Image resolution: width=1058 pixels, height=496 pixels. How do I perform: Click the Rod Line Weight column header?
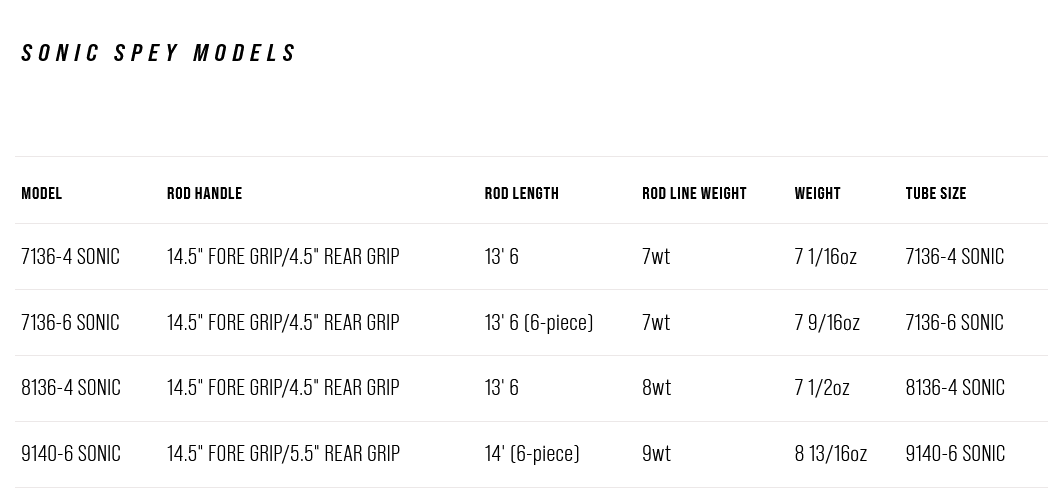click(694, 194)
